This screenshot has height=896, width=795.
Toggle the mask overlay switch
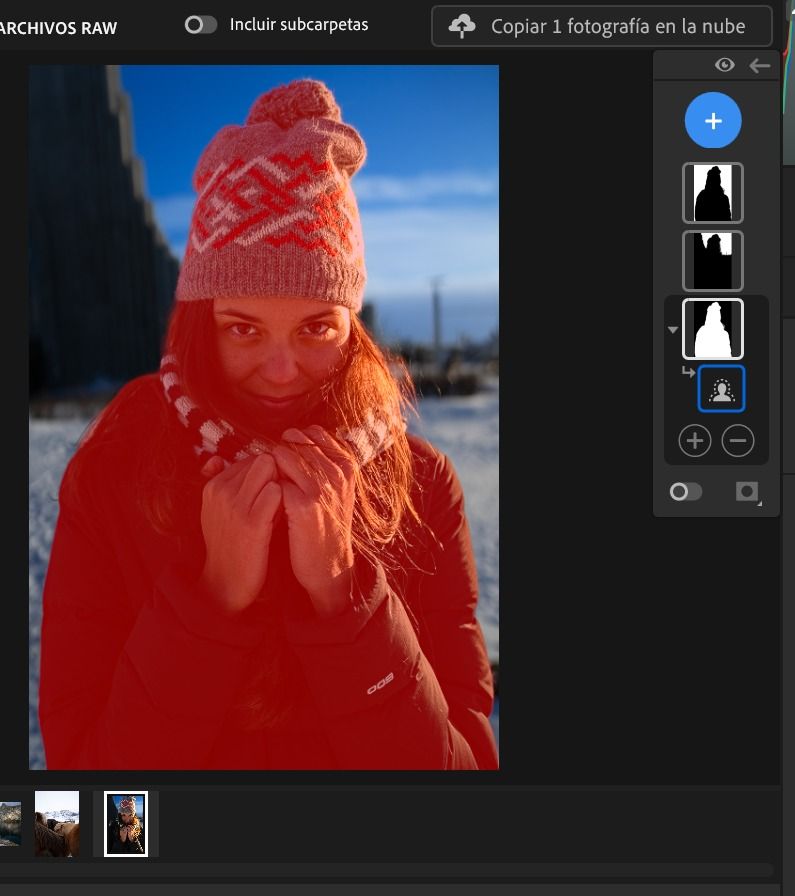[686, 492]
